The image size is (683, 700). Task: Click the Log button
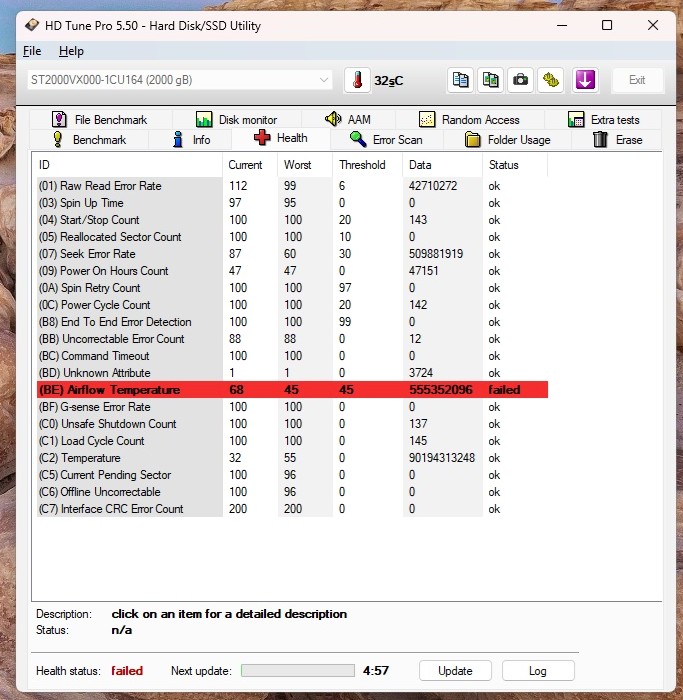click(x=538, y=671)
